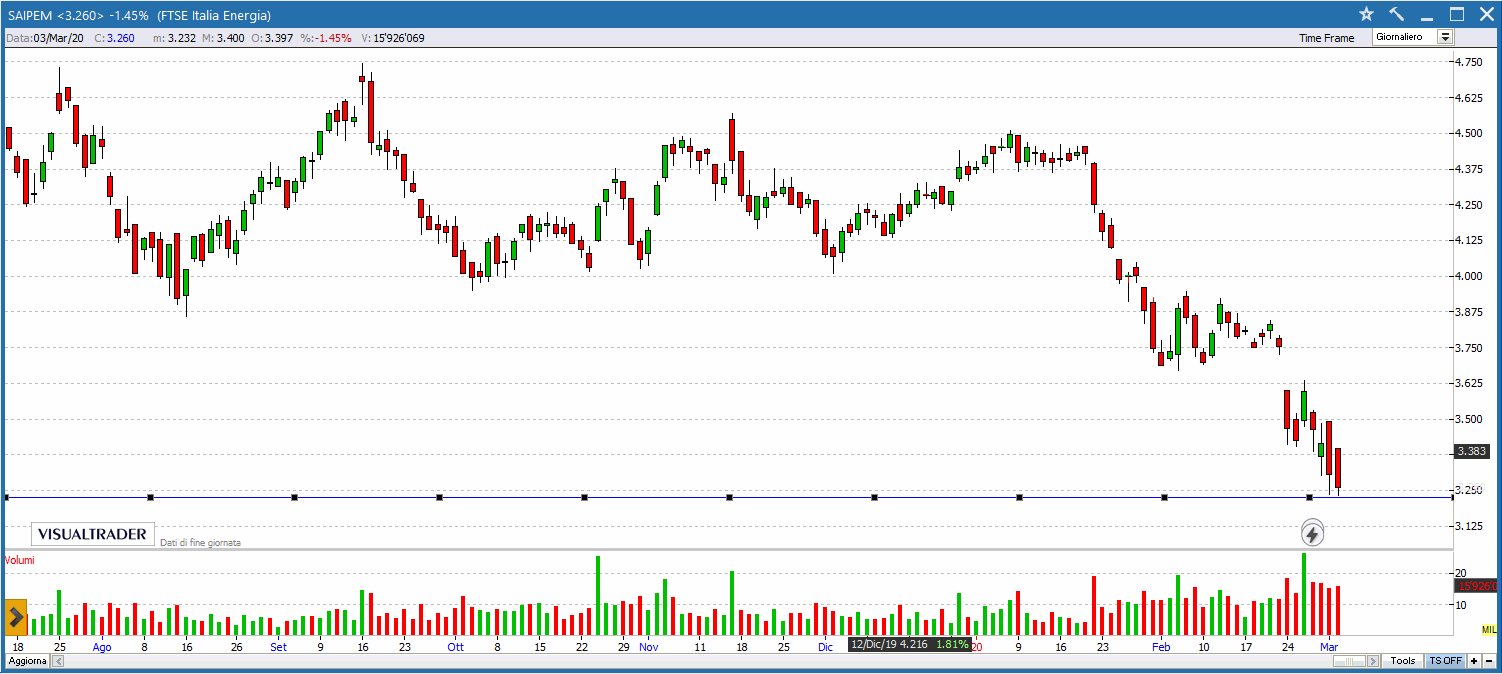The width and height of the screenshot is (1502, 674).
Task: Add SAIPEM chart to favorites with star icon
Action: click(x=1366, y=14)
